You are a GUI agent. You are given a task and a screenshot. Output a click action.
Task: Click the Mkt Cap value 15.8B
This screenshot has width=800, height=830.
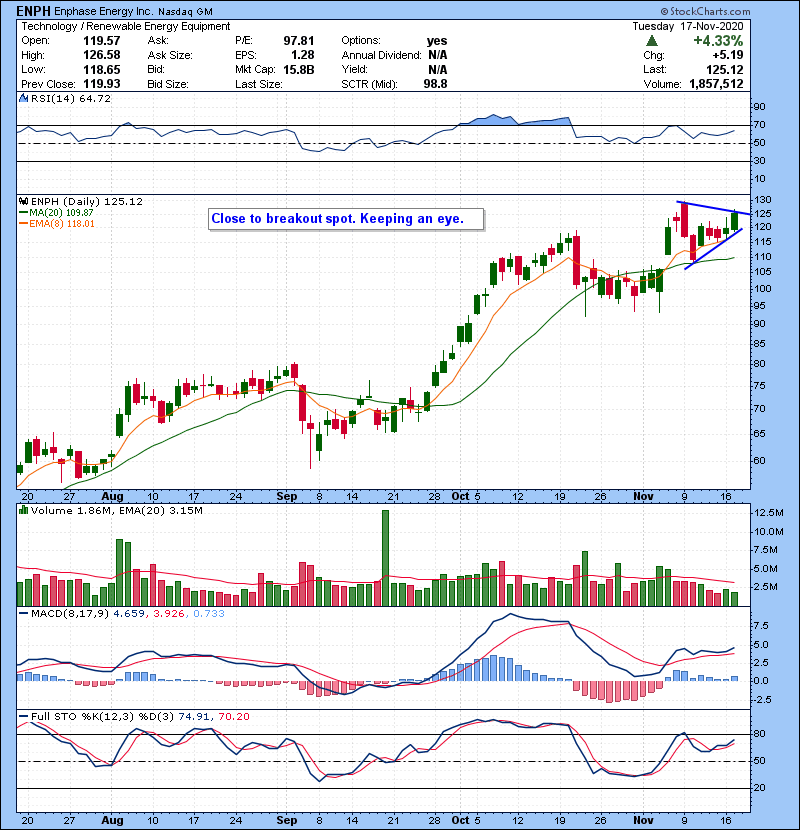tap(299, 69)
